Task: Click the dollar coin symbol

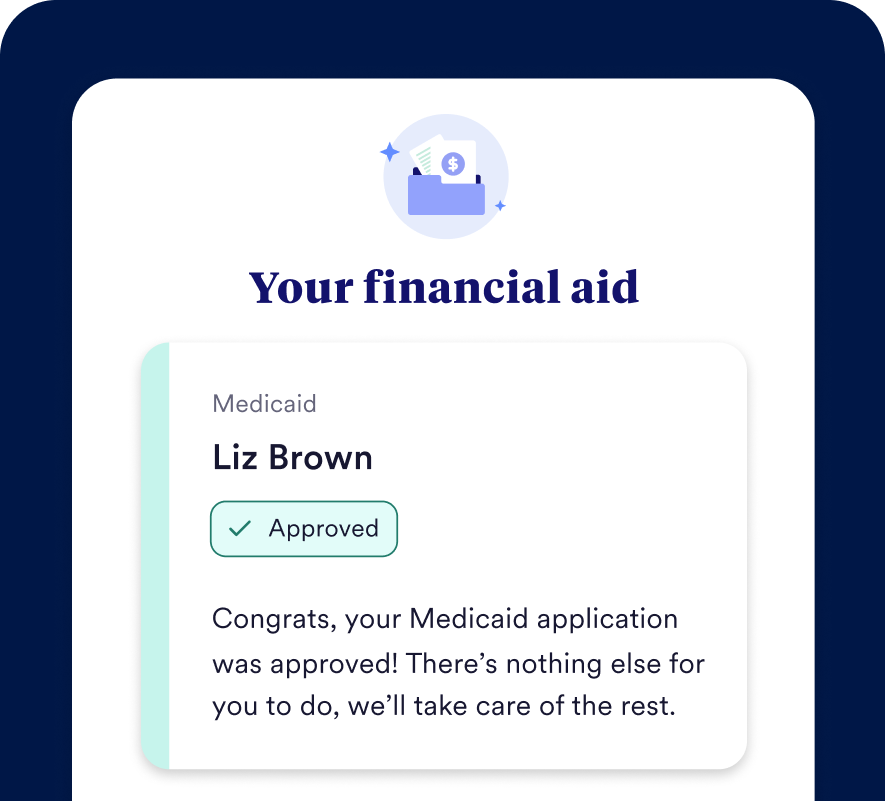Action: [x=453, y=163]
